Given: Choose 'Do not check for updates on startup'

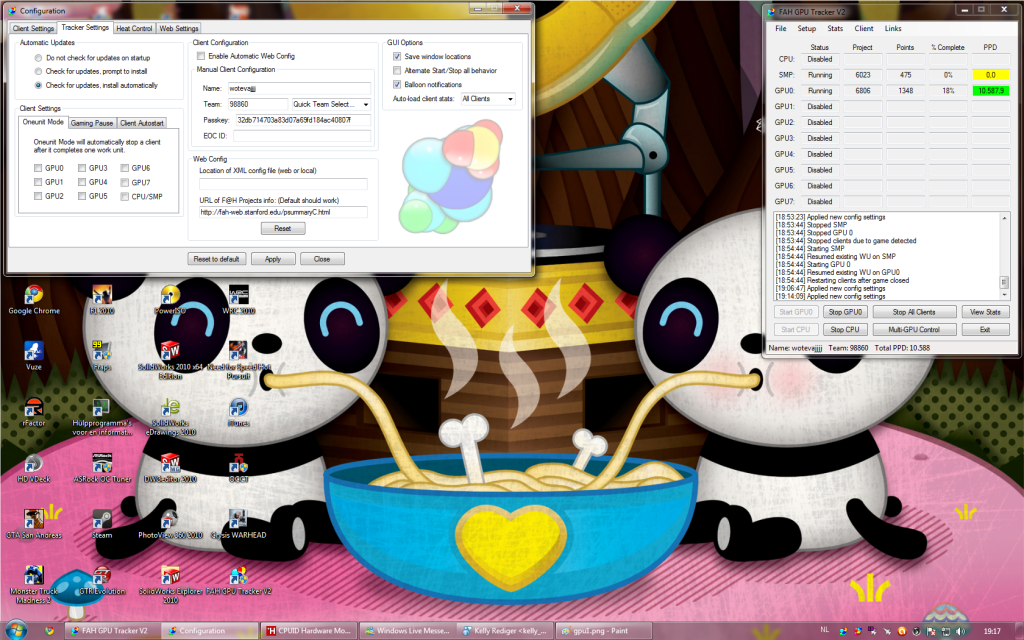Looking at the screenshot, I should click(39, 57).
